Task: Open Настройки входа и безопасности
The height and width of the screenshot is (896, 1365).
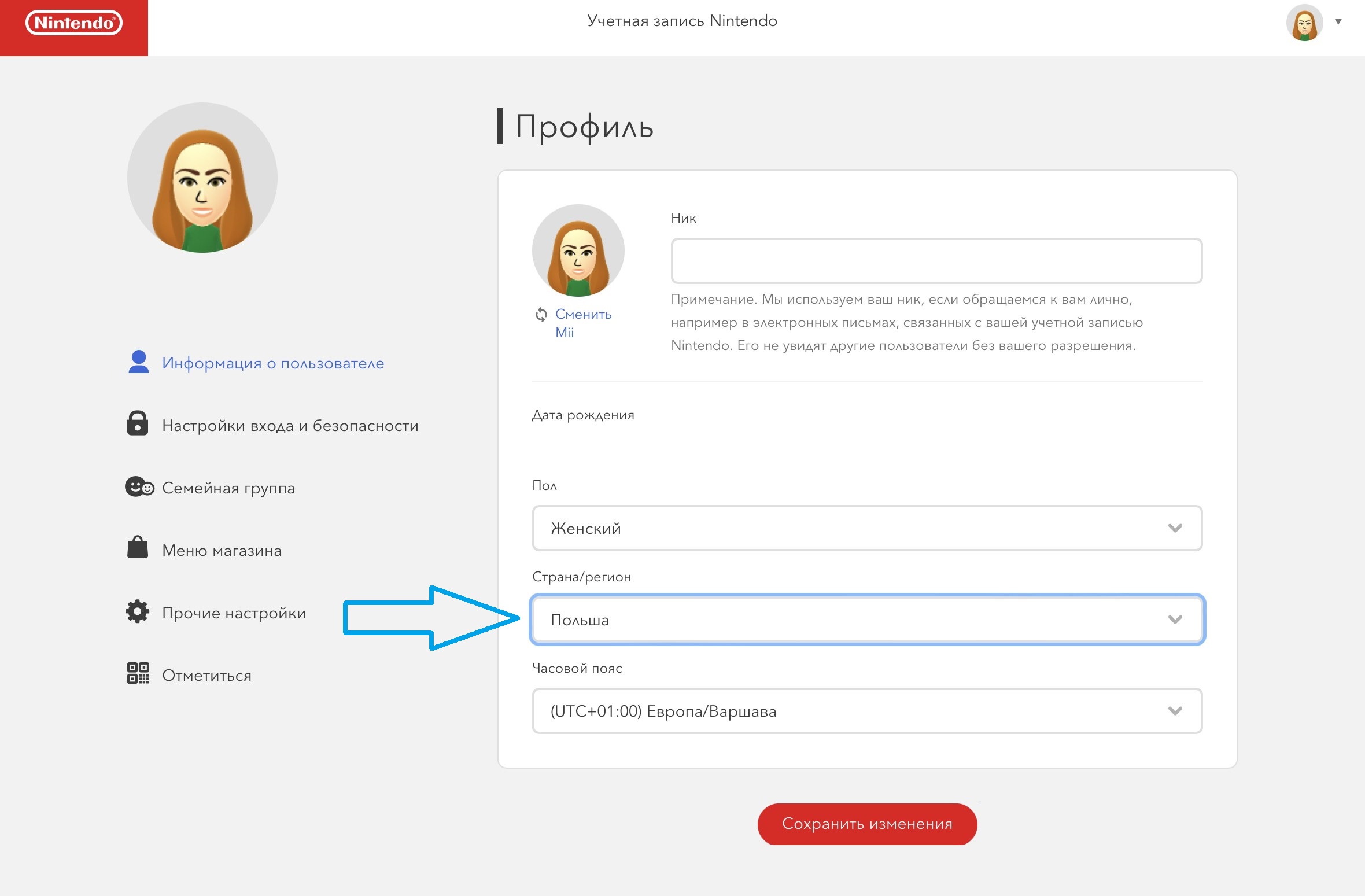Action: tap(290, 426)
